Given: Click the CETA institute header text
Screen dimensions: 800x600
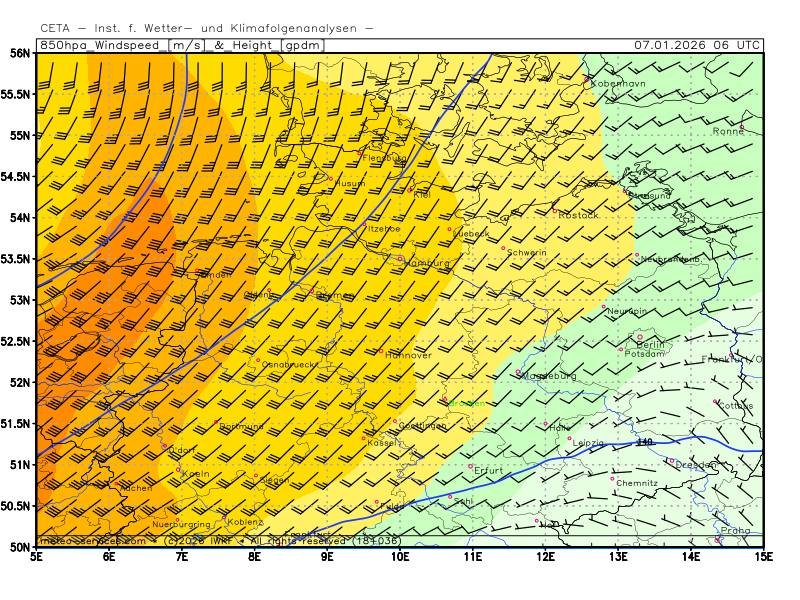Looking at the screenshot, I should [x=207, y=29].
